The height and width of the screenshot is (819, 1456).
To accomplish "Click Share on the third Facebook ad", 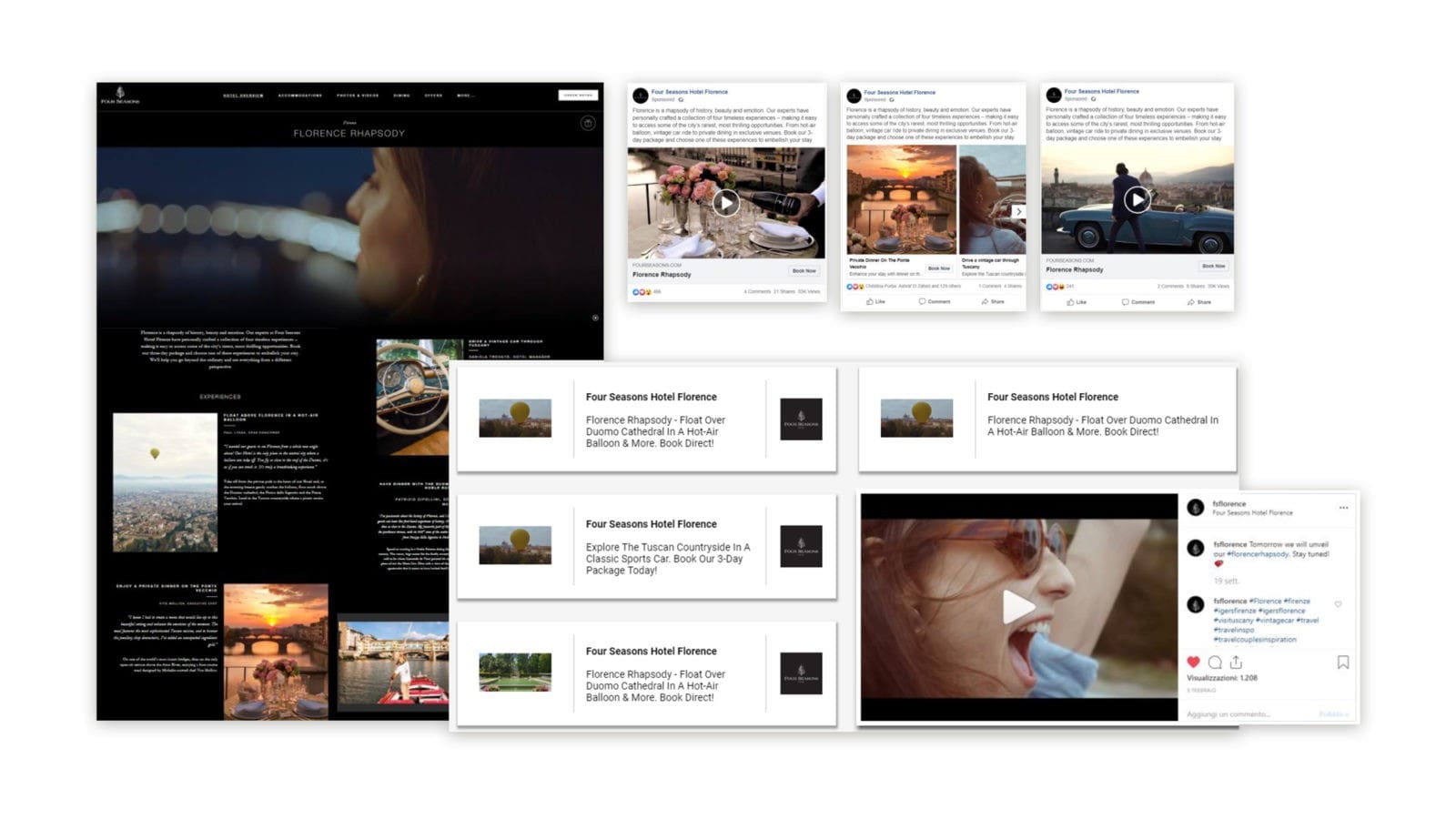I will [x=1199, y=302].
